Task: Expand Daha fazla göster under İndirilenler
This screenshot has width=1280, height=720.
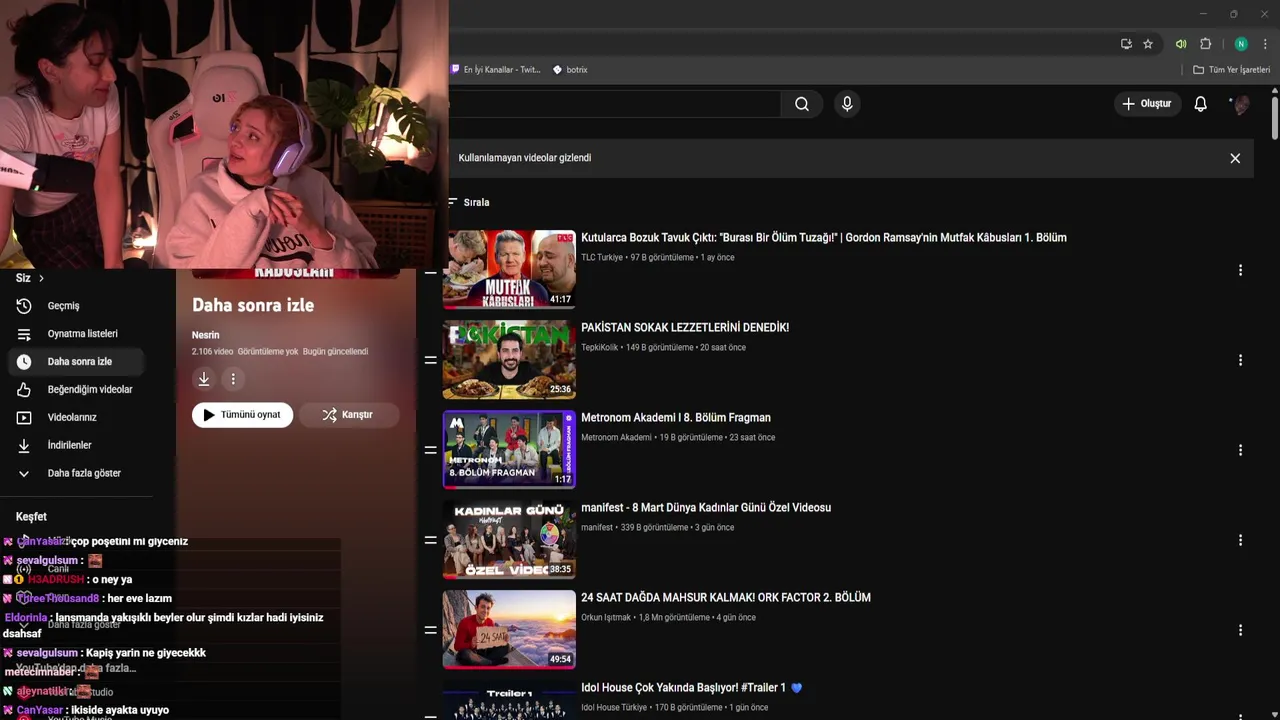Action: coord(76,473)
